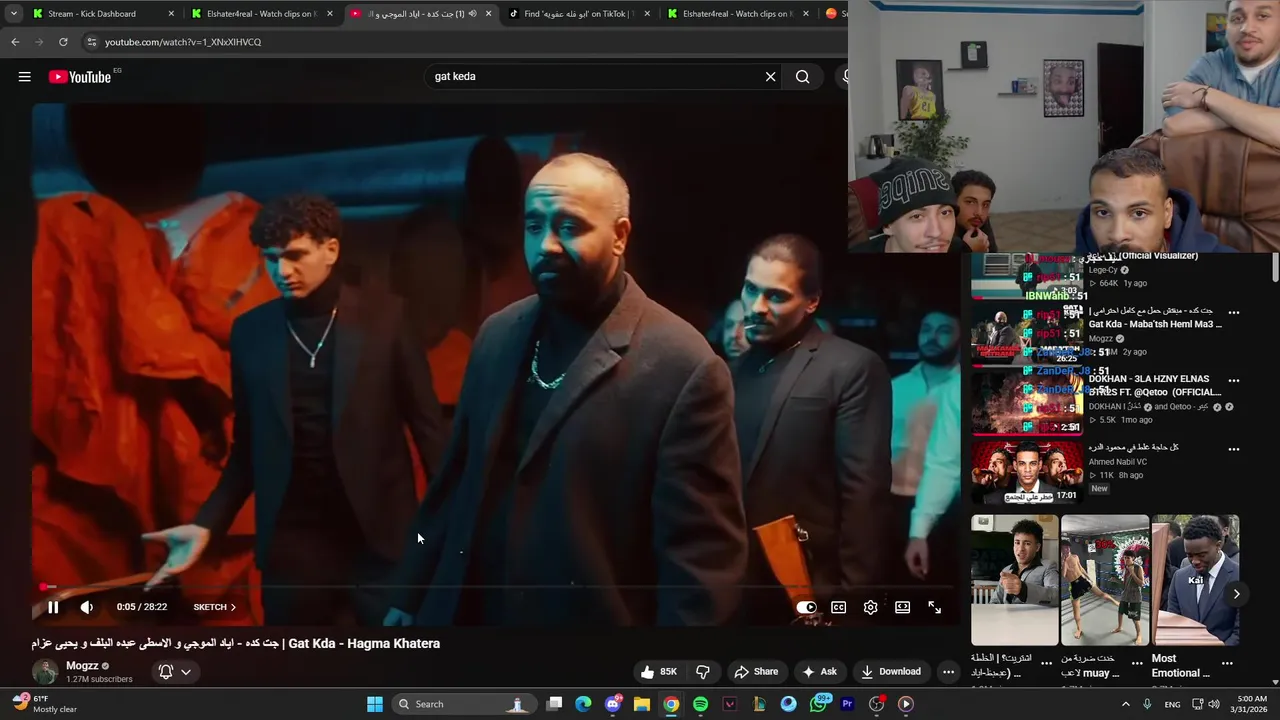Open options for the Gat Kda Maba'tsh video
The height and width of the screenshot is (720, 1280).
(1234, 313)
